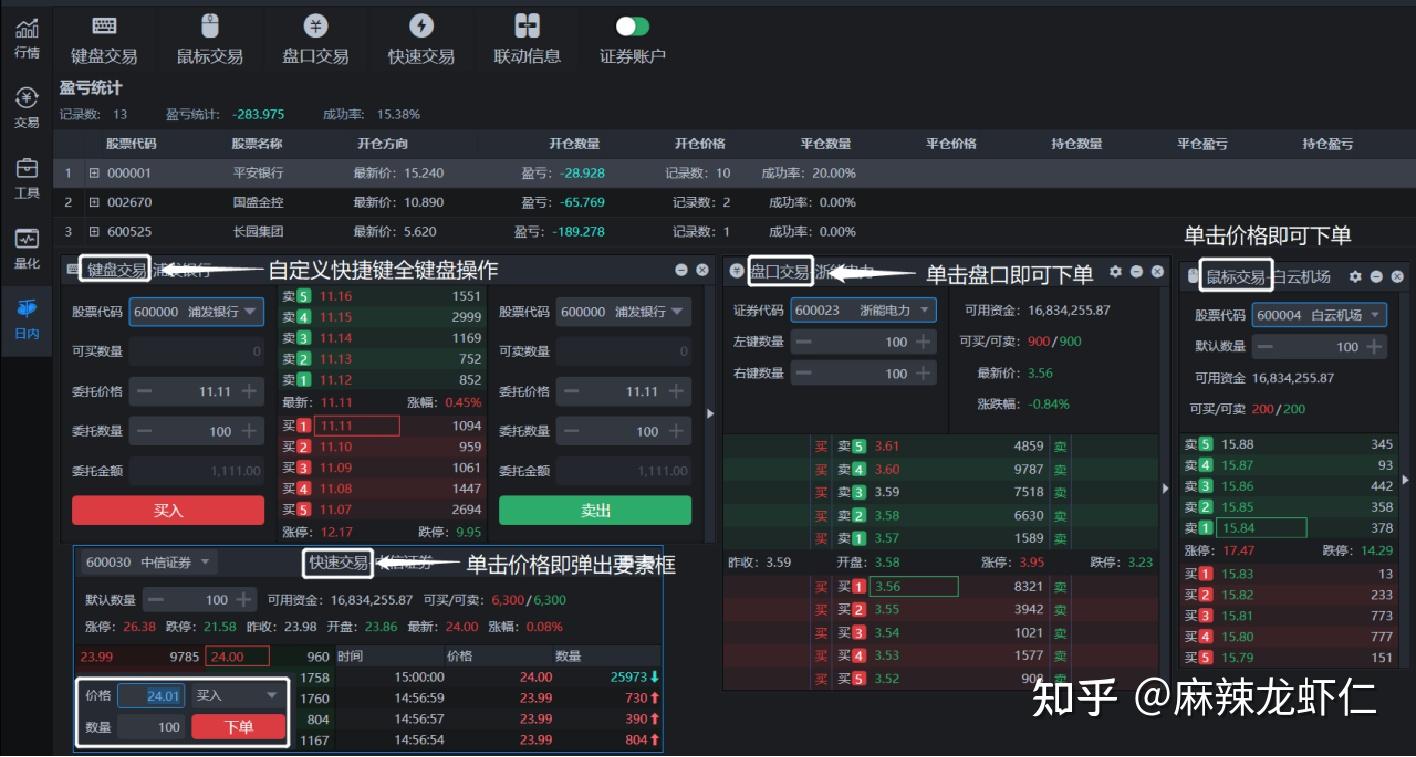The height and width of the screenshot is (757, 1416).
Task: Click buy-side 可买数量 field
Action: coord(197,351)
